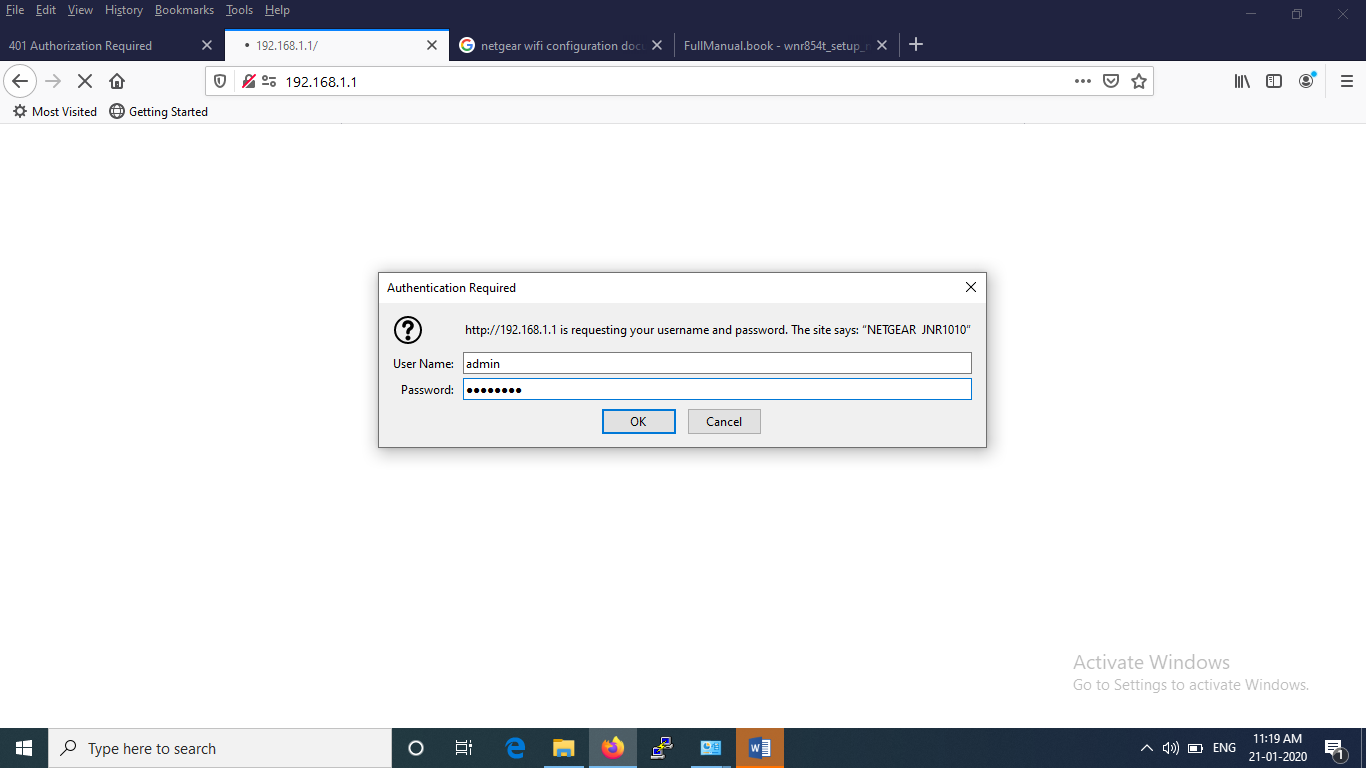Open the Windows Start menu

pyautogui.click(x=24, y=748)
